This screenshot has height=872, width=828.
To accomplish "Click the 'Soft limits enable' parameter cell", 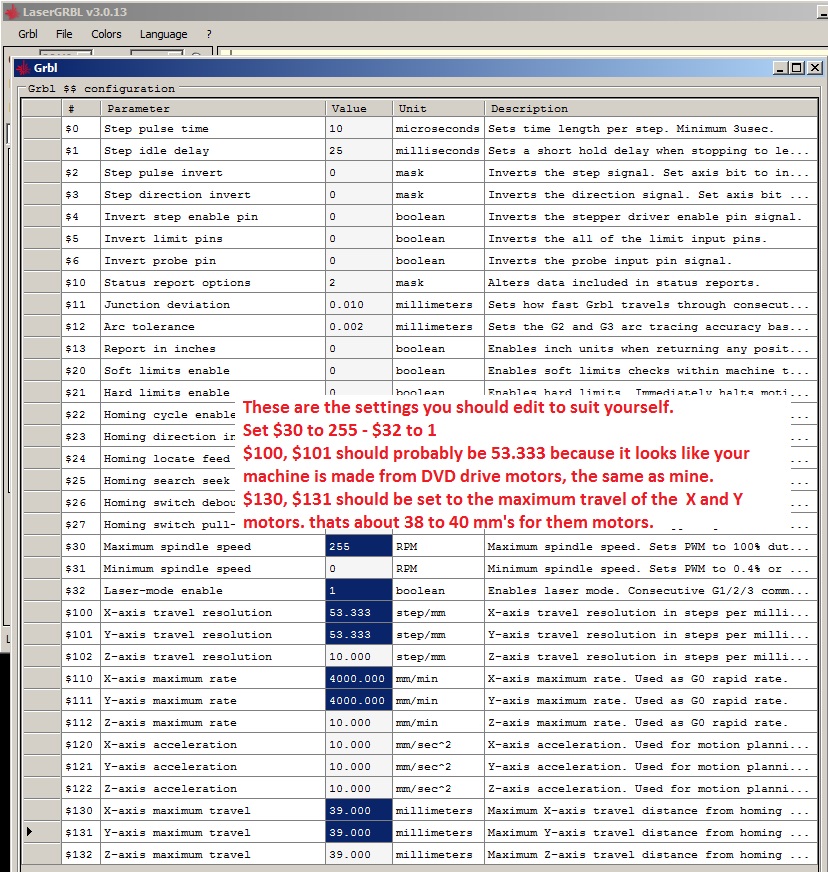I will (213, 370).
